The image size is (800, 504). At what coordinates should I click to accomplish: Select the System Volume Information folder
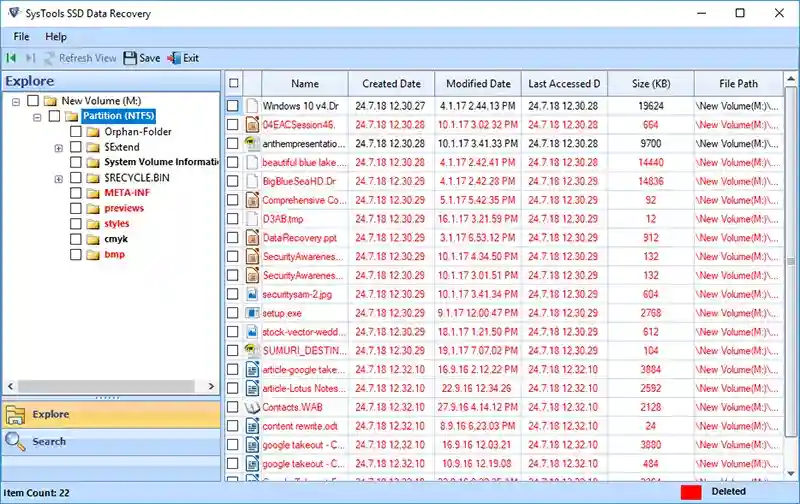(x=161, y=162)
